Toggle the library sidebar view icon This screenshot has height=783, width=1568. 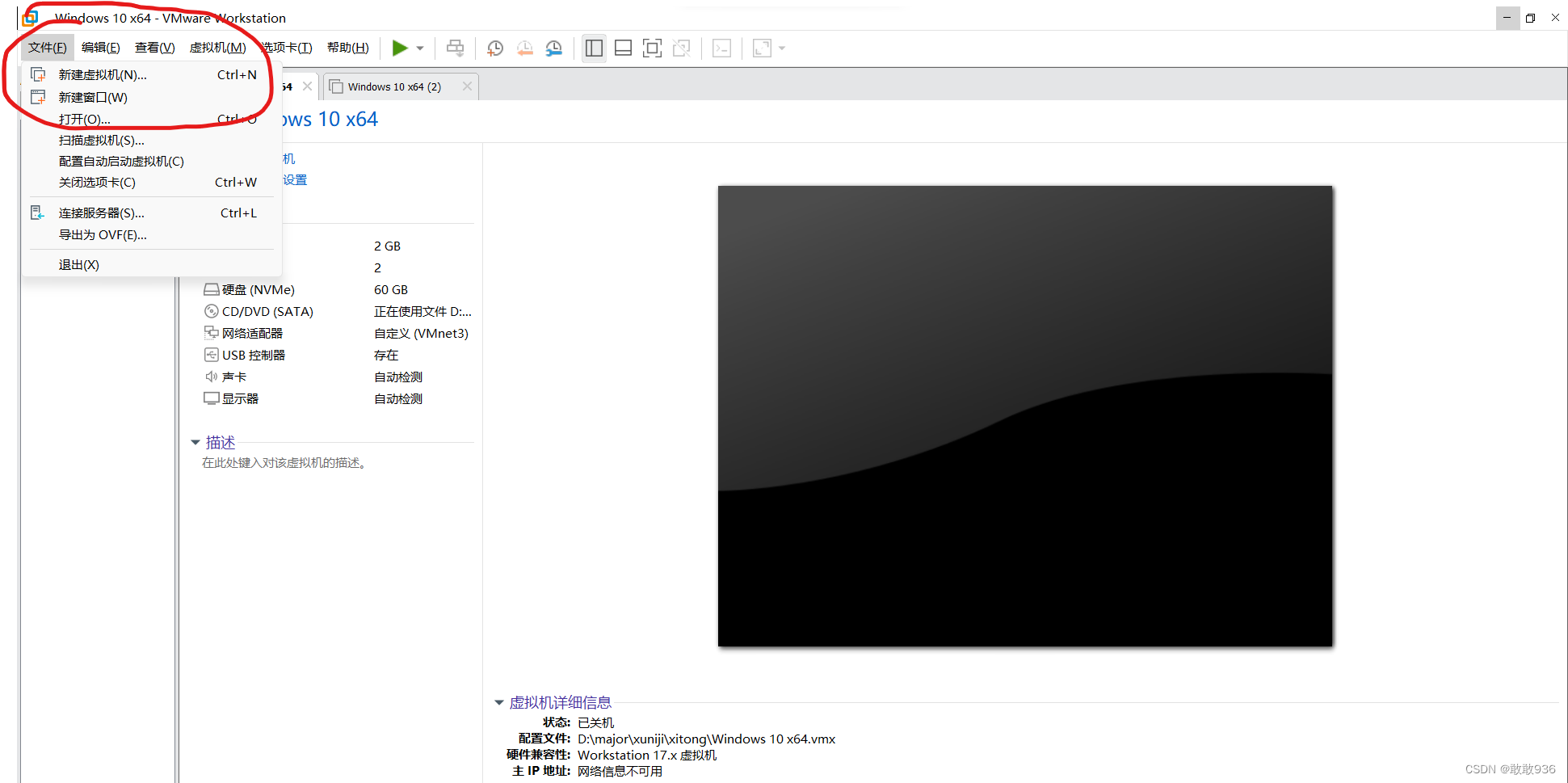(x=594, y=48)
